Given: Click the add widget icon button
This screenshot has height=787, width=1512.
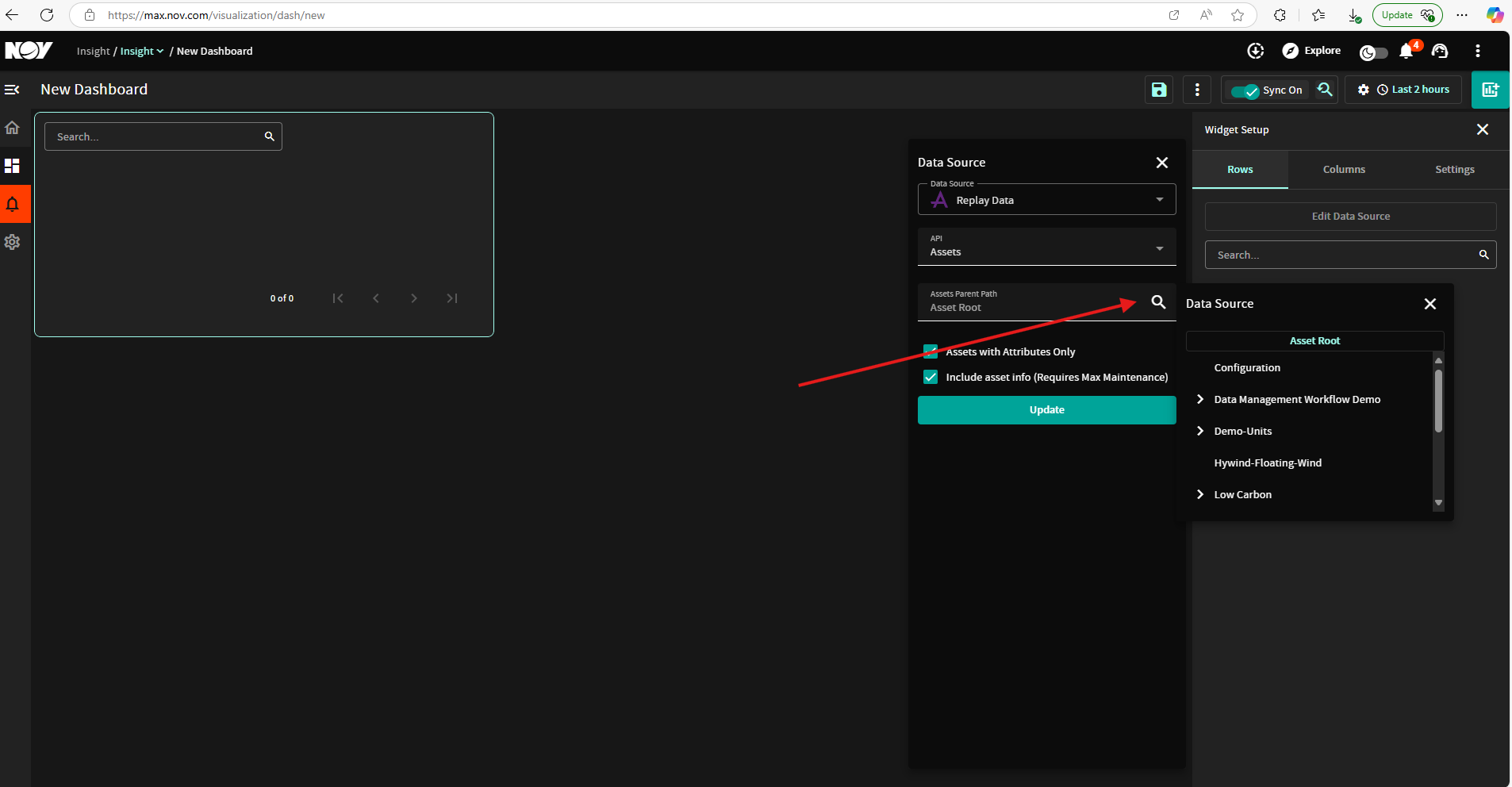Looking at the screenshot, I should tap(1491, 90).
